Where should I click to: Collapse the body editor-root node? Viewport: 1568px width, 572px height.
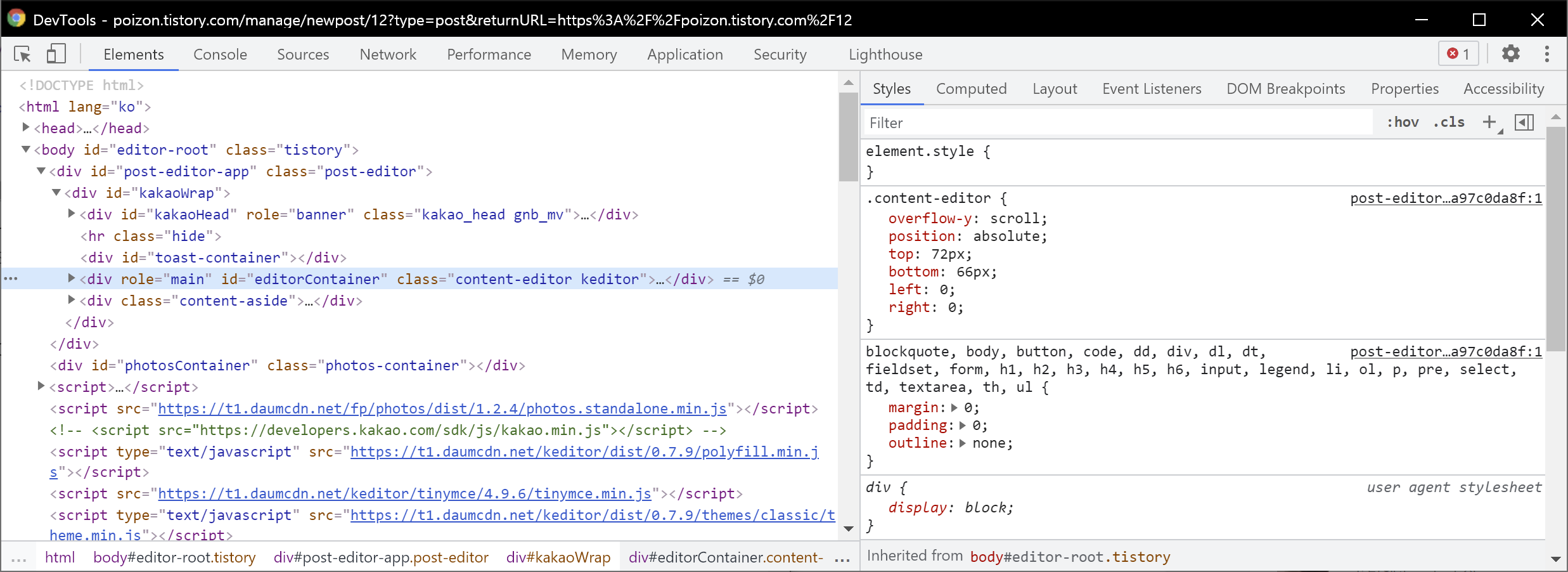pos(26,150)
